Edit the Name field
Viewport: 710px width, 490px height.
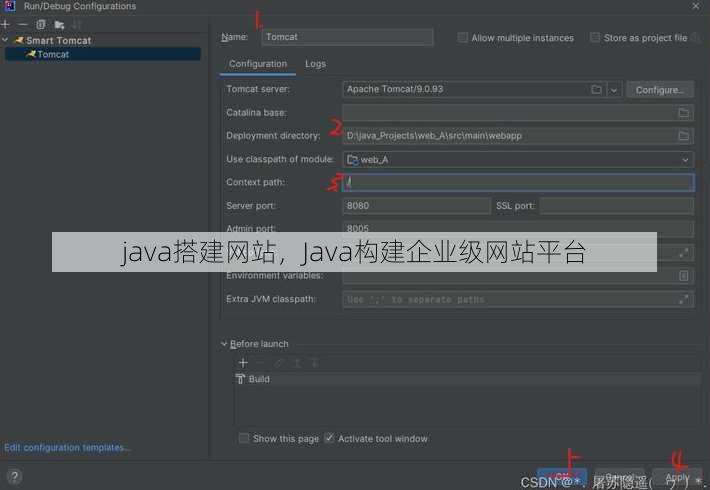click(347, 37)
